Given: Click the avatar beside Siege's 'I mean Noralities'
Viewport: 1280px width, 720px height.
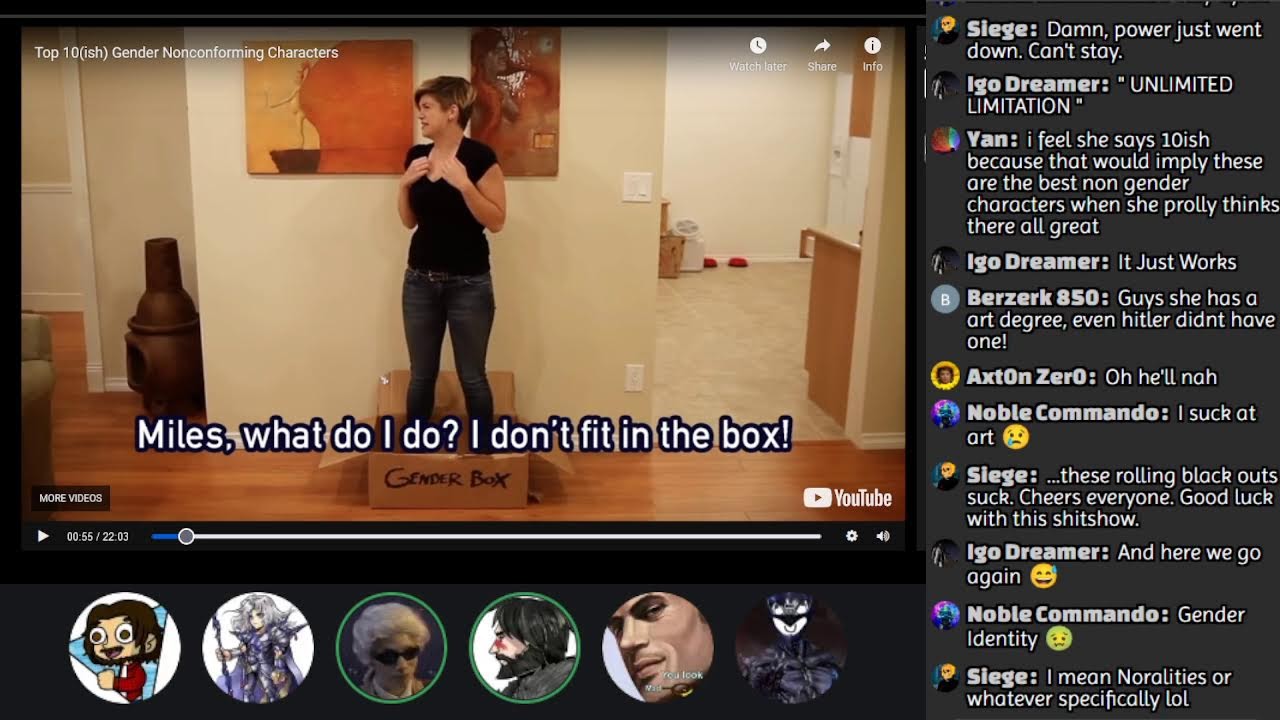Looking at the screenshot, I should tap(945, 678).
